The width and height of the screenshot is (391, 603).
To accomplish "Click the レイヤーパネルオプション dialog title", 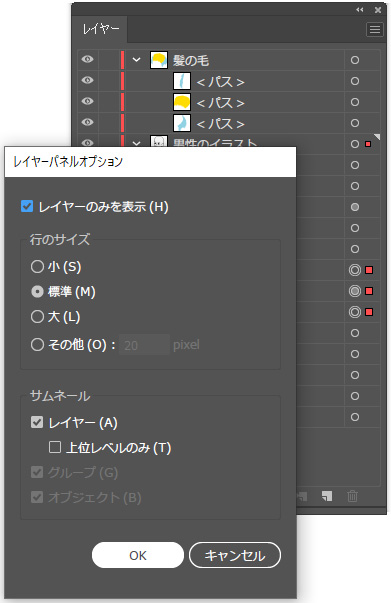I will click(68, 161).
